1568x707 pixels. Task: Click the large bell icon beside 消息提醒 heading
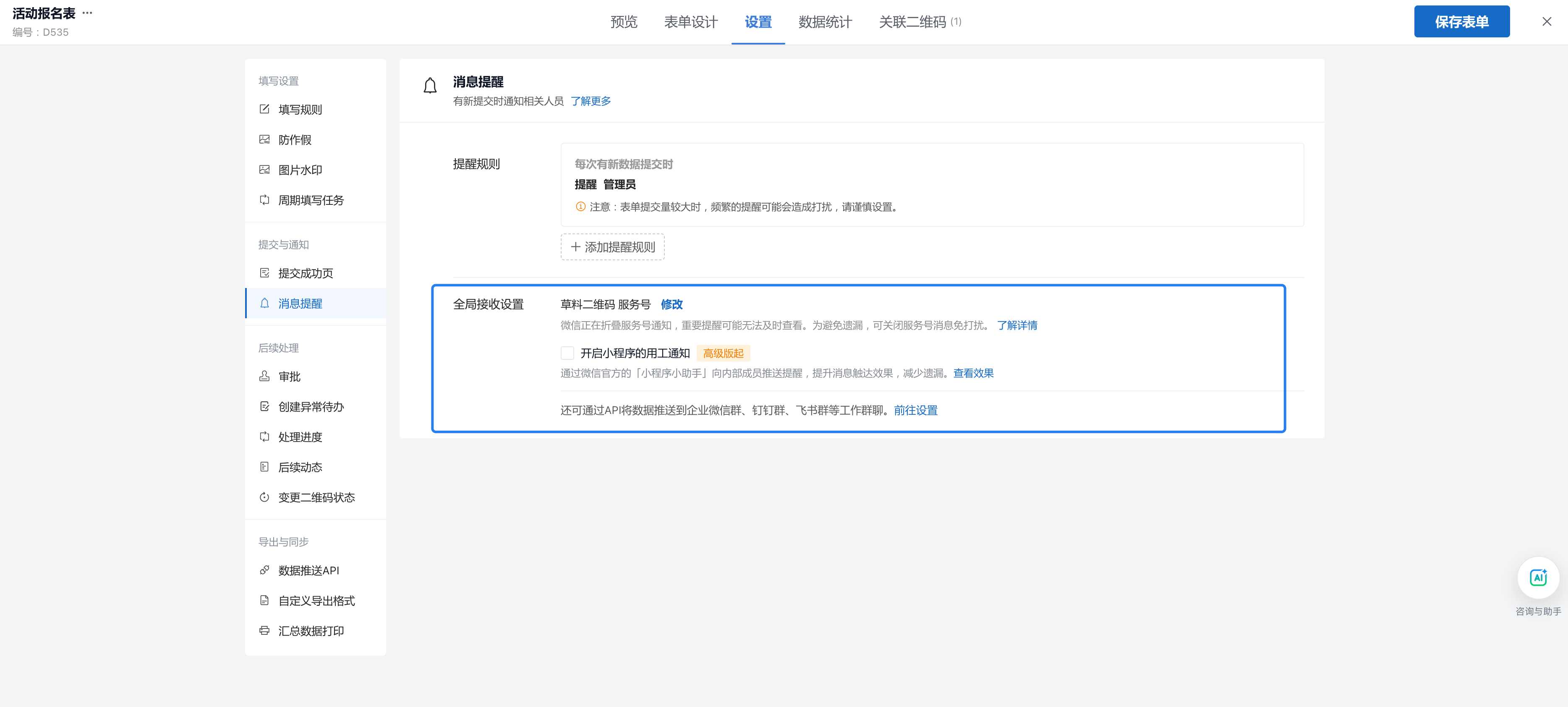click(x=430, y=86)
